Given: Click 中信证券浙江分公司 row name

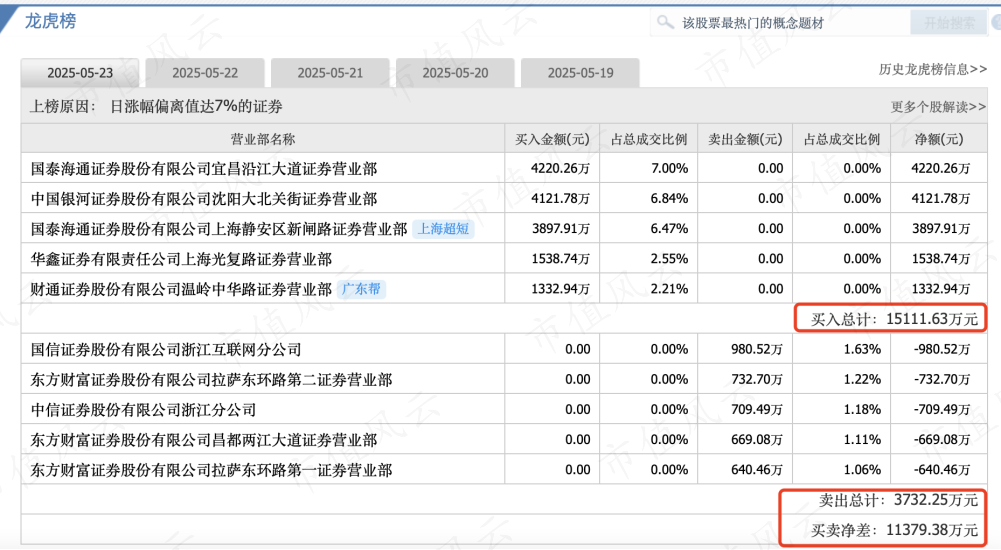Looking at the screenshot, I should tap(143, 410).
